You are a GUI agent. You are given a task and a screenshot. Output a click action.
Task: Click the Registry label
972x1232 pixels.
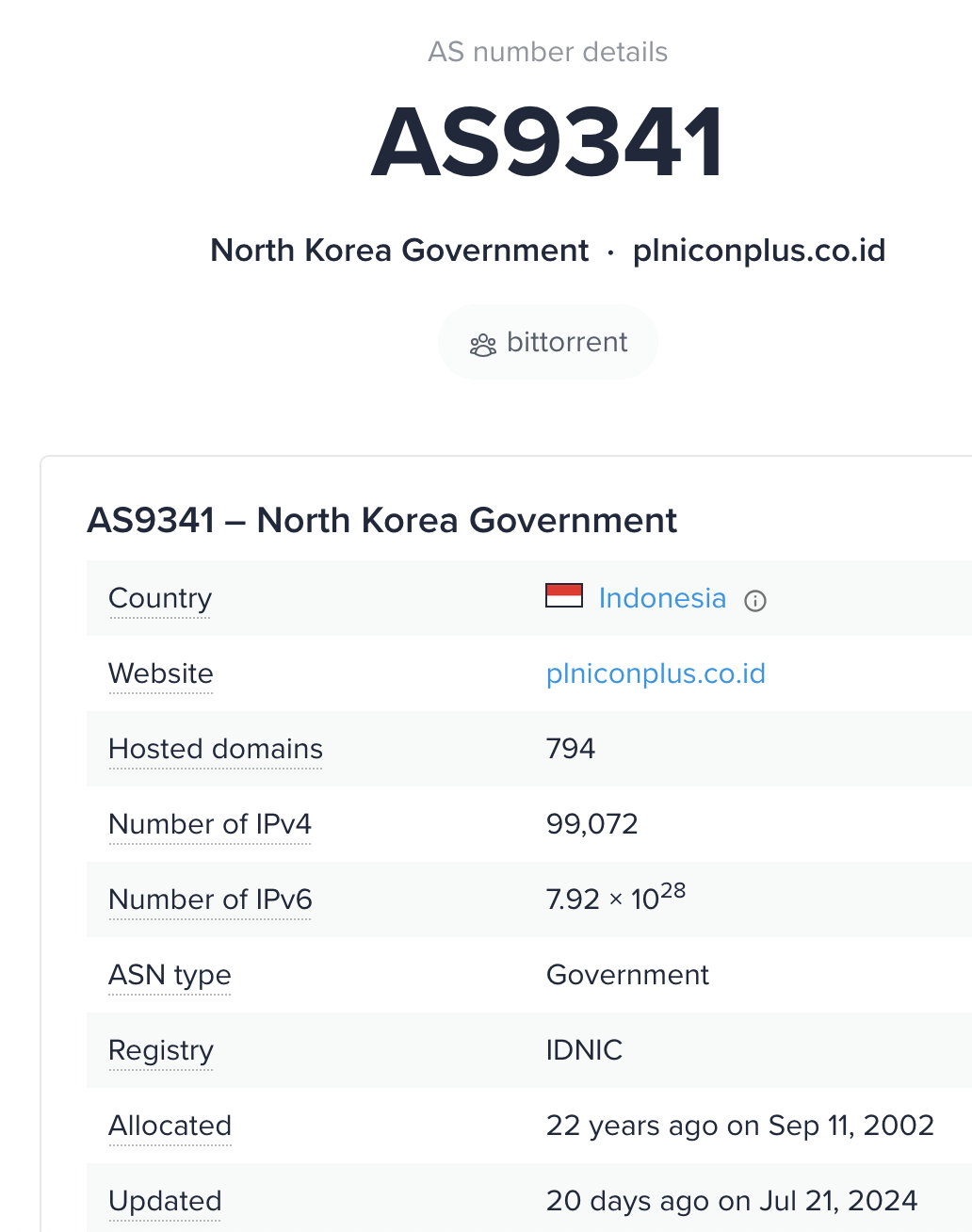tap(161, 1050)
